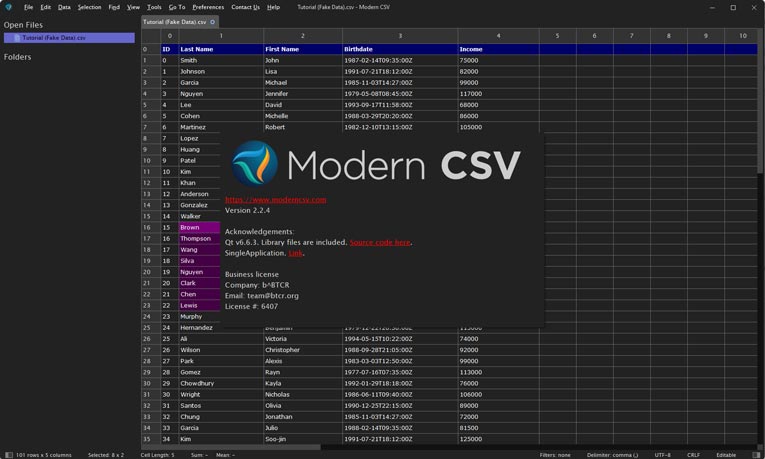This screenshot has width=765, height=459.
Task: Click the Modern CSV app icon in title bar
Action: [x=8, y=7]
